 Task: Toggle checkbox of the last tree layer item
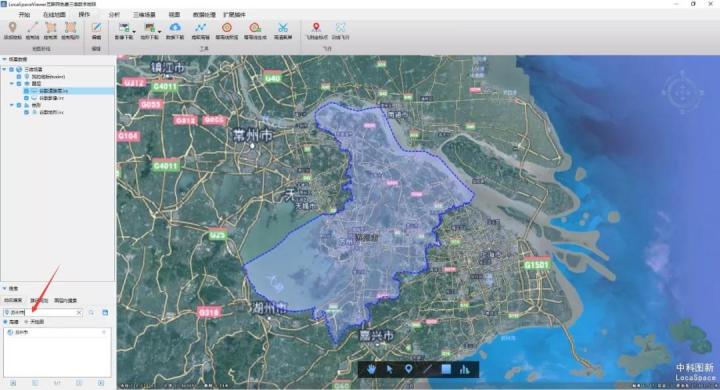coord(26,112)
